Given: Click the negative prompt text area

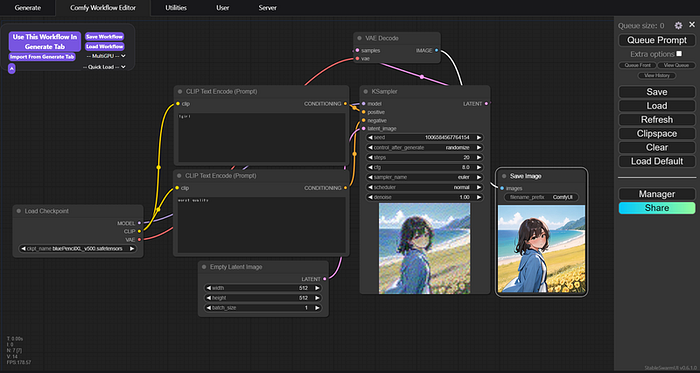Looking at the screenshot, I should click(262, 225).
